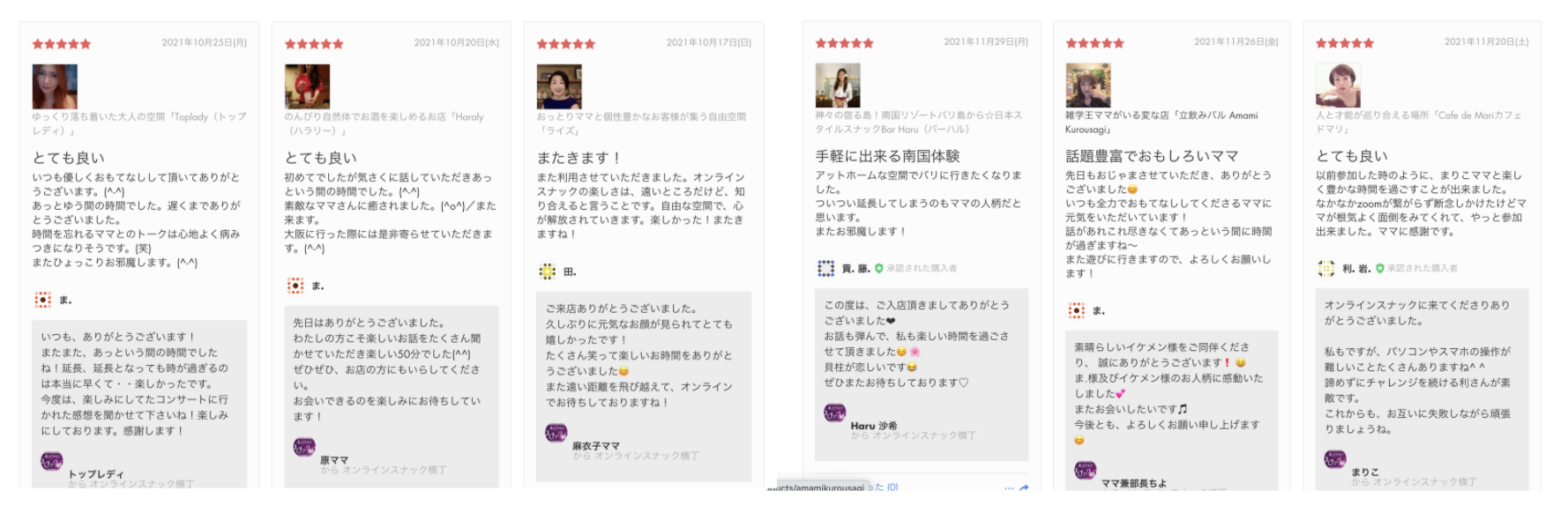
Task: Click the verified buyer shield beside 利. 岩.
Action: [x=1379, y=268]
